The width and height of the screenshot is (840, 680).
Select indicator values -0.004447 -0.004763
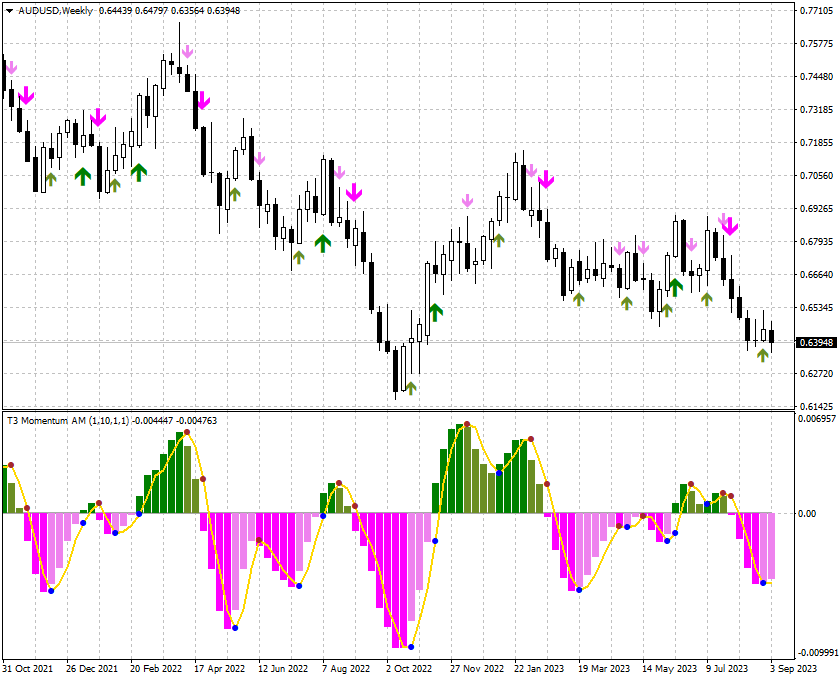tap(174, 421)
